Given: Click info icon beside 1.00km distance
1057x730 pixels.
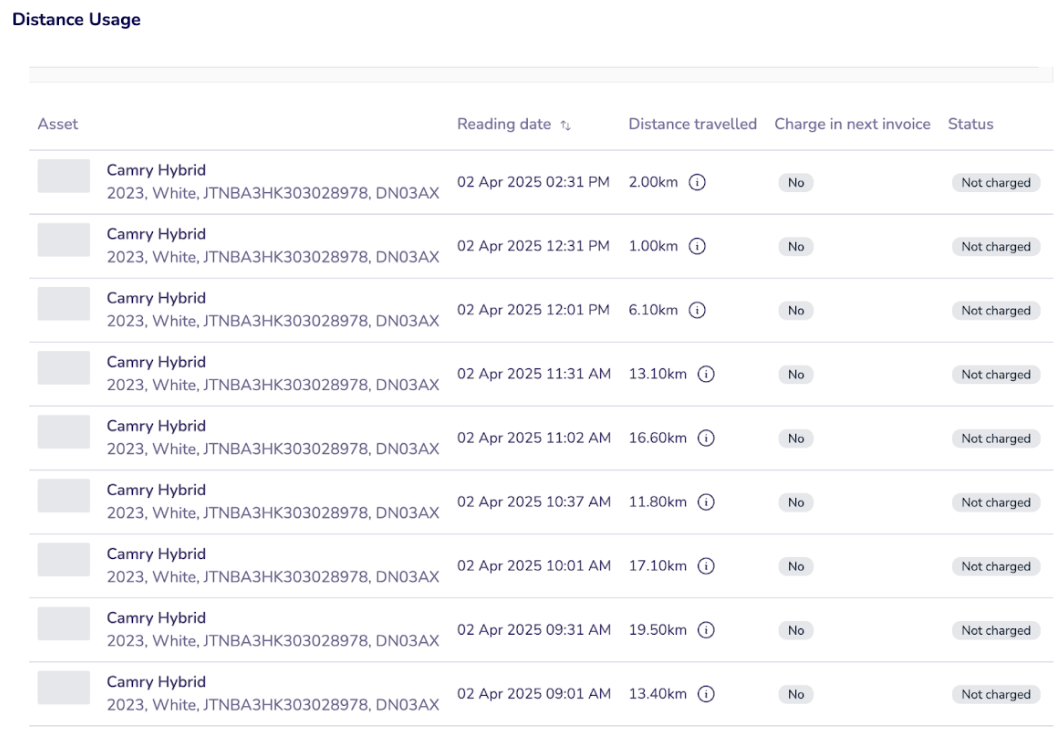Looking at the screenshot, I should click(x=698, y=246).
